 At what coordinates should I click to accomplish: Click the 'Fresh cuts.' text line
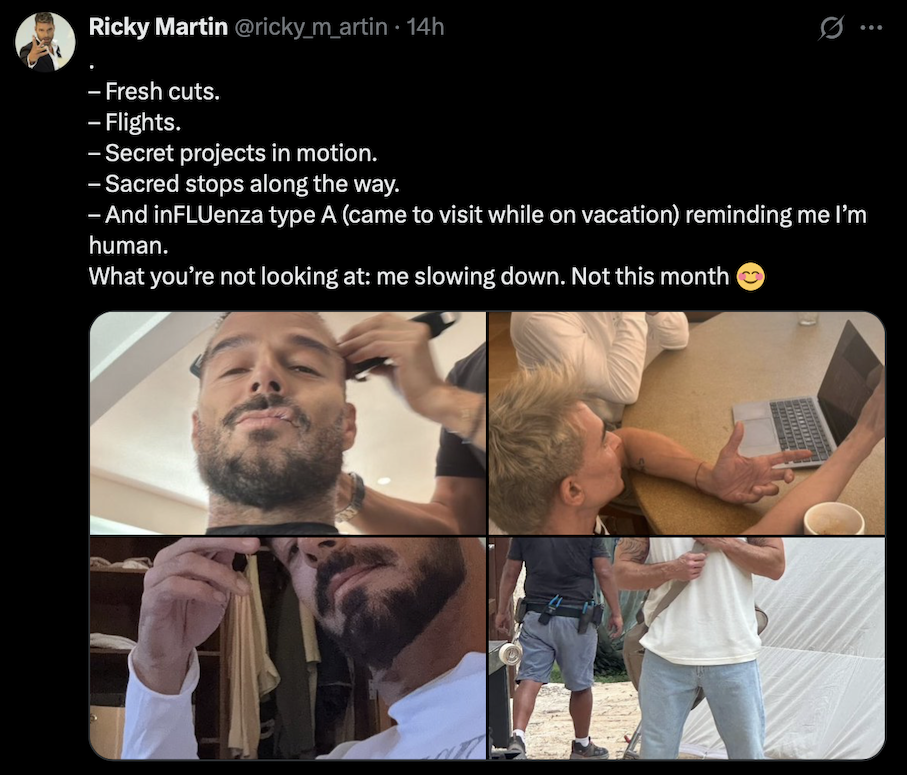pos(155,91)
